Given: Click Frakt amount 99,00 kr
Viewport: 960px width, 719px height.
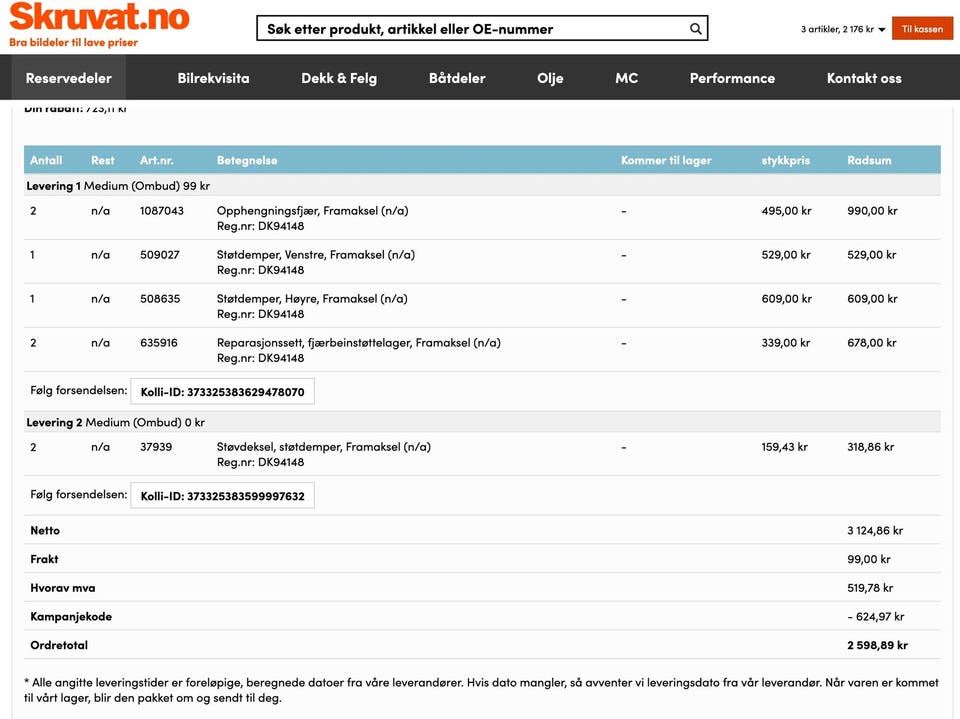Looking at the screenshot, I should click(869, 559).
